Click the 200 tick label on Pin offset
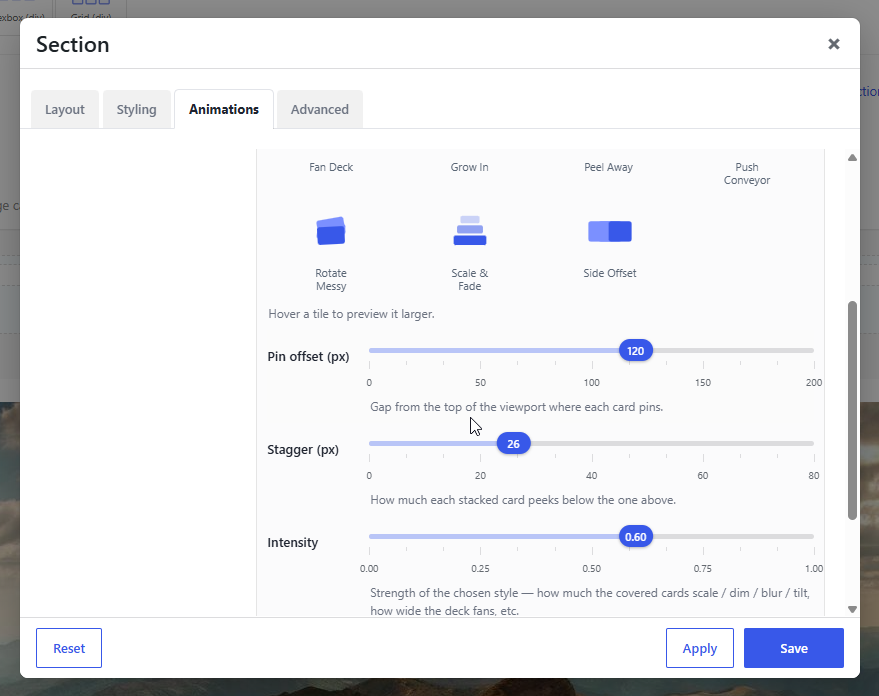Image resolution: width=879 pixels, height=696 pixels. tap(814, 383)
